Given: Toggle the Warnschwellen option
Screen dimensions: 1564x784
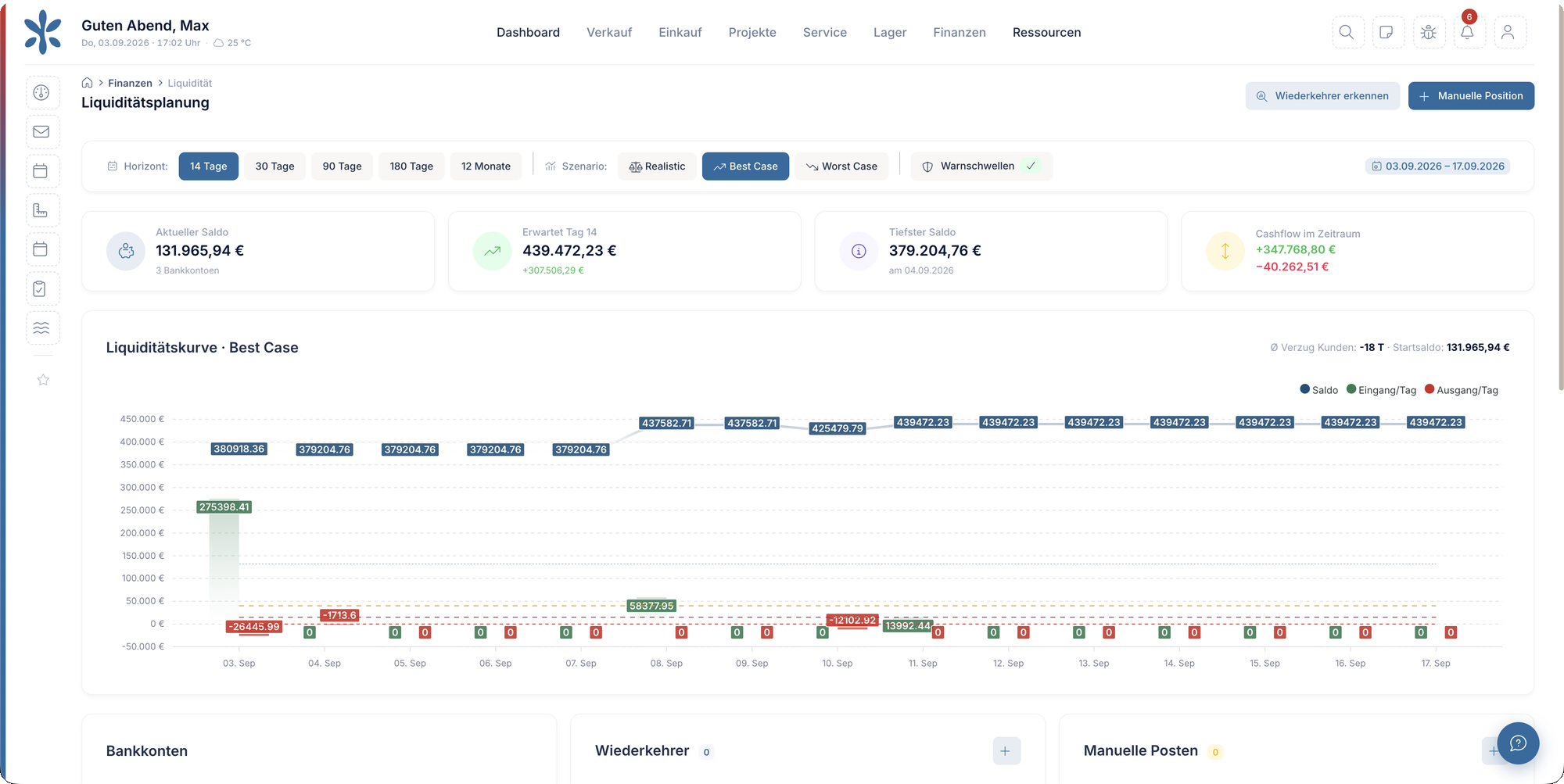Looking at the screenshot, I should (x=981, y=166).
